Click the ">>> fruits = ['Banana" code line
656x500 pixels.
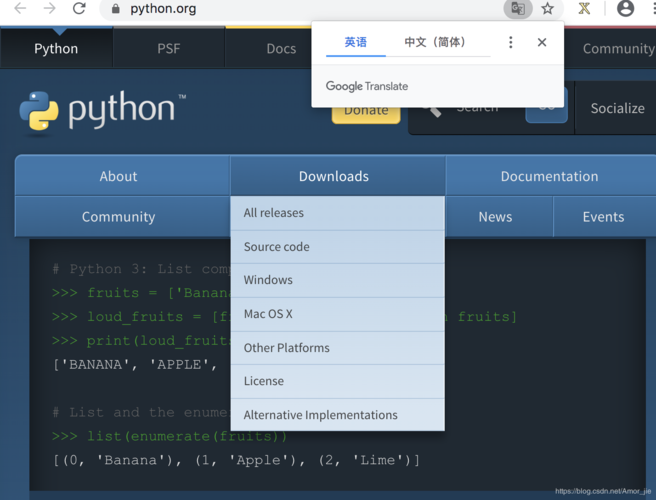(141, 292)
